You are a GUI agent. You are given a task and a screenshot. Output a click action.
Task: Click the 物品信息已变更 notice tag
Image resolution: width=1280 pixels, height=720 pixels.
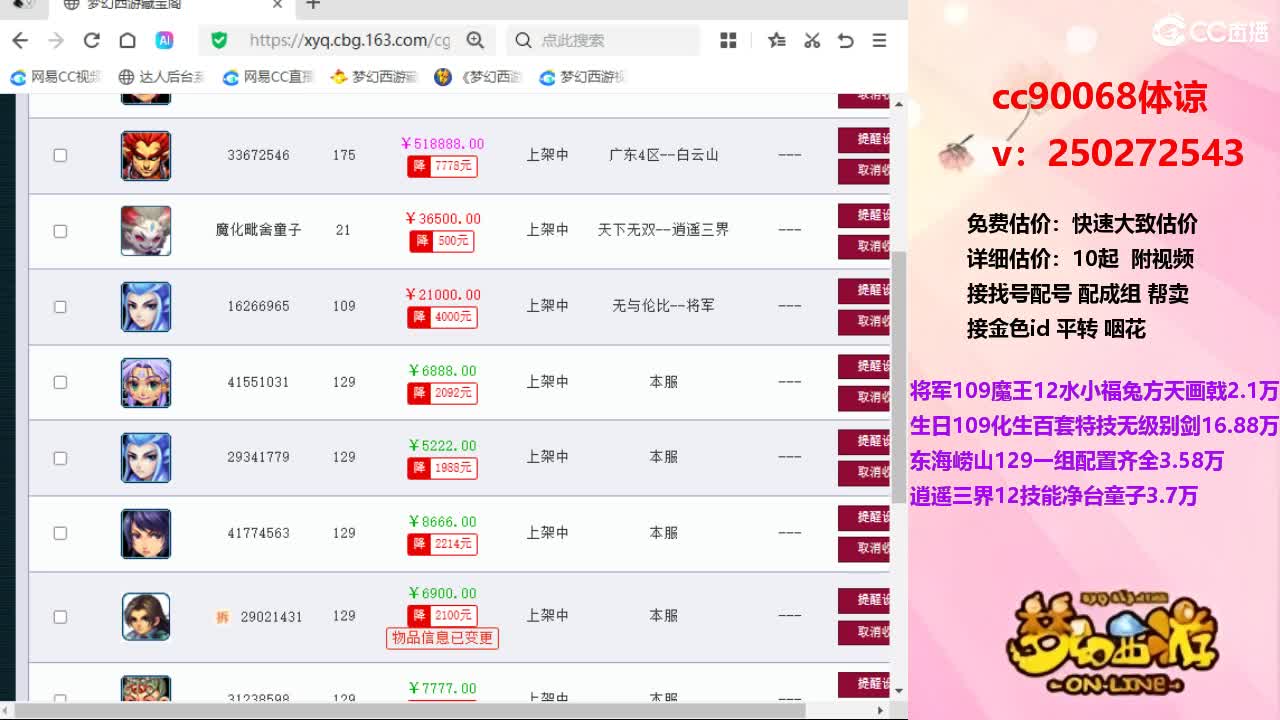pyautogui.click(x=442, y=638)
